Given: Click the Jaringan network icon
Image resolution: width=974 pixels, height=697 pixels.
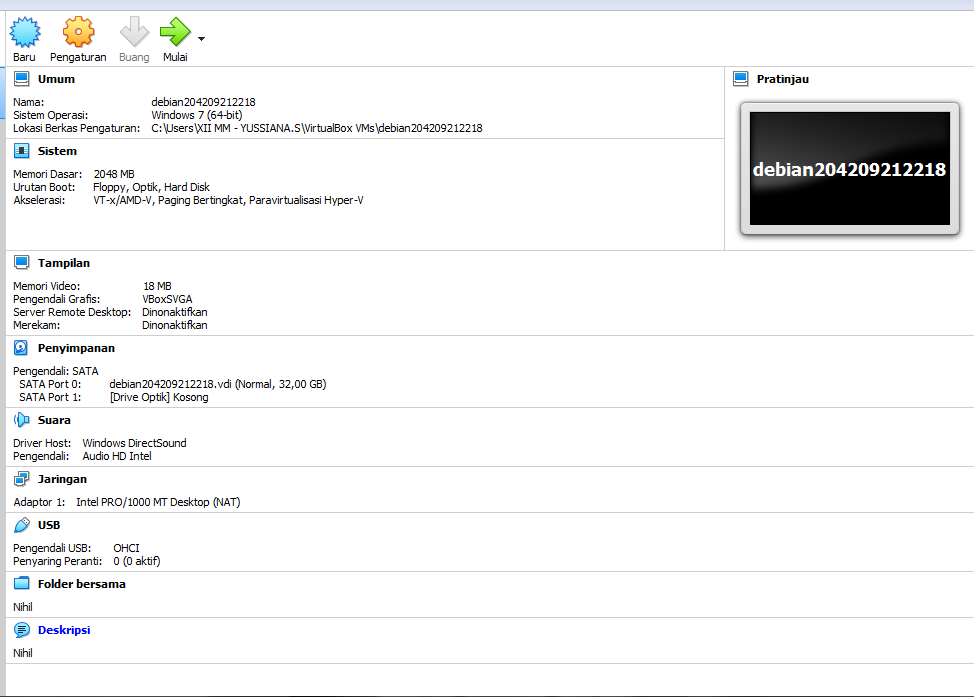Looking at the screenshot, I should [22, 479].
